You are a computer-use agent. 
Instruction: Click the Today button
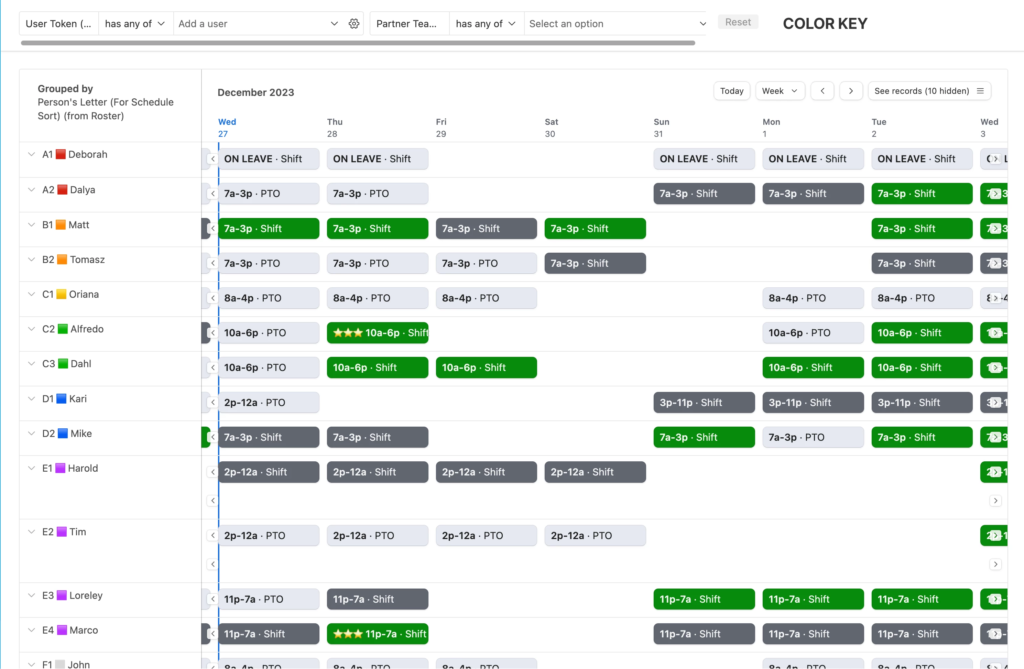[731, 91]
